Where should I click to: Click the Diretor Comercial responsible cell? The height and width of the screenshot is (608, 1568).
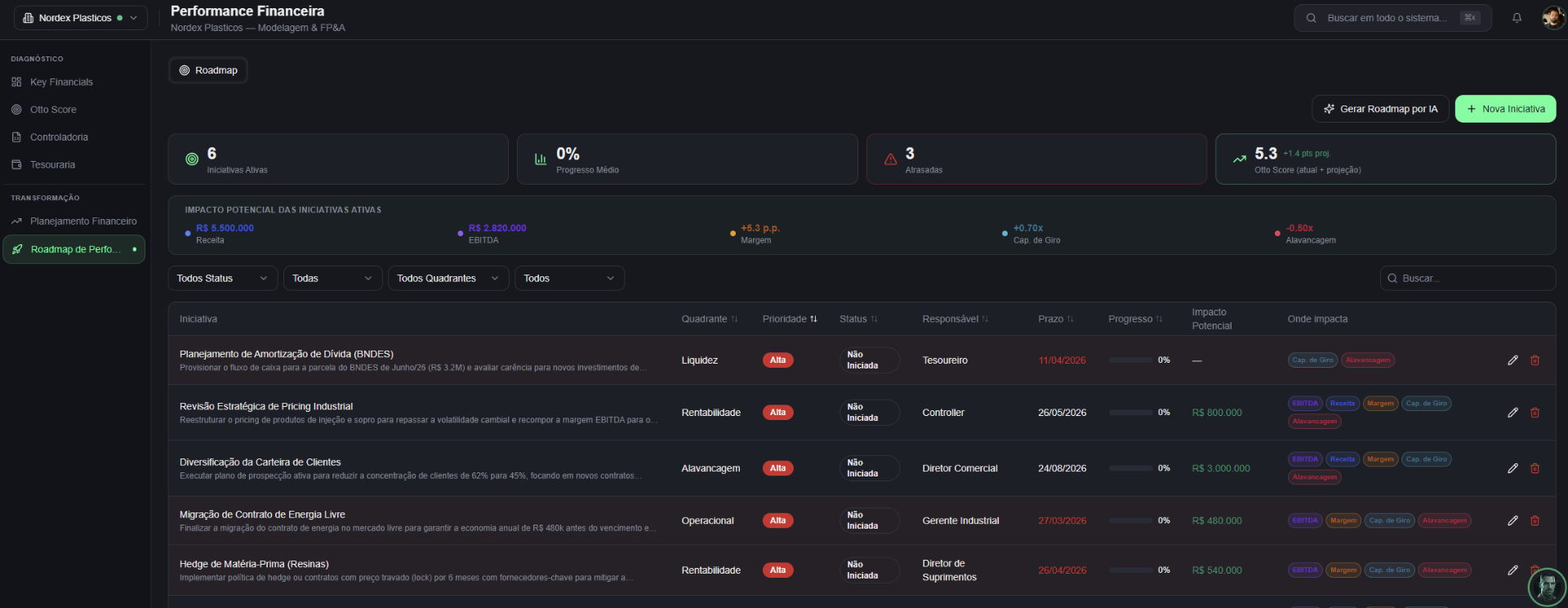[960, 468]
